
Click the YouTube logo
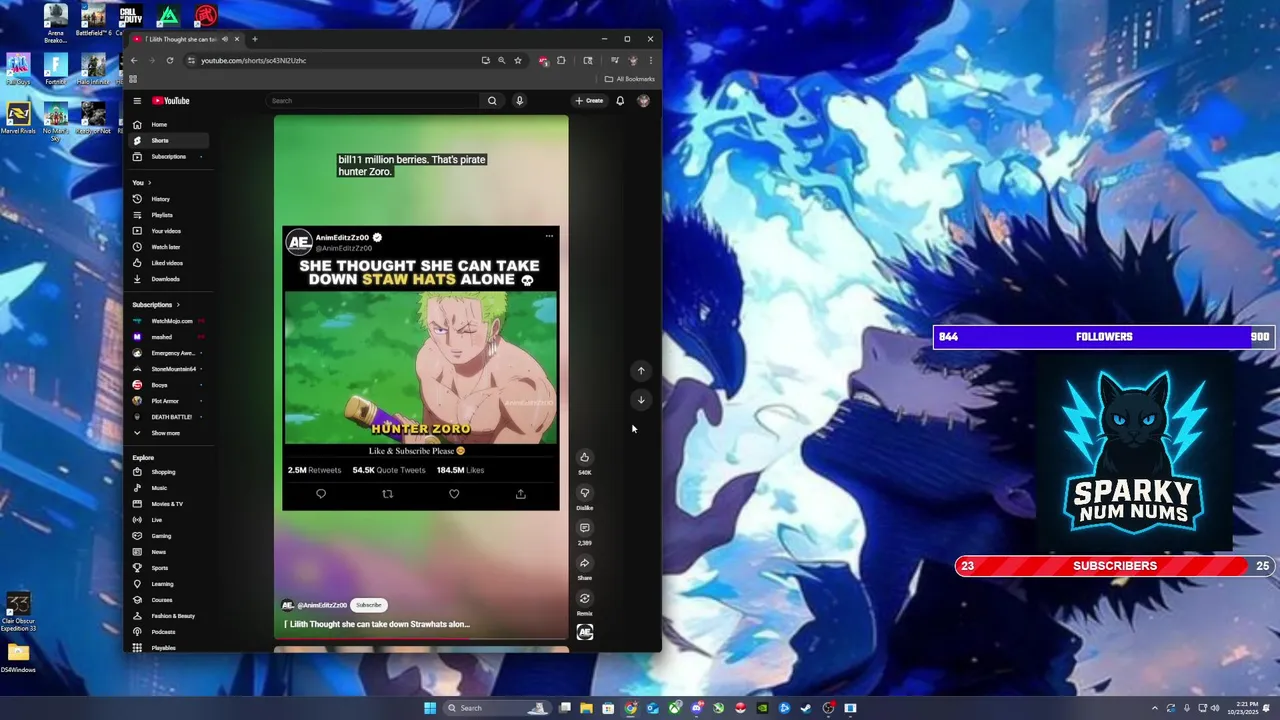pyautogui.click(x=171, y=101)
